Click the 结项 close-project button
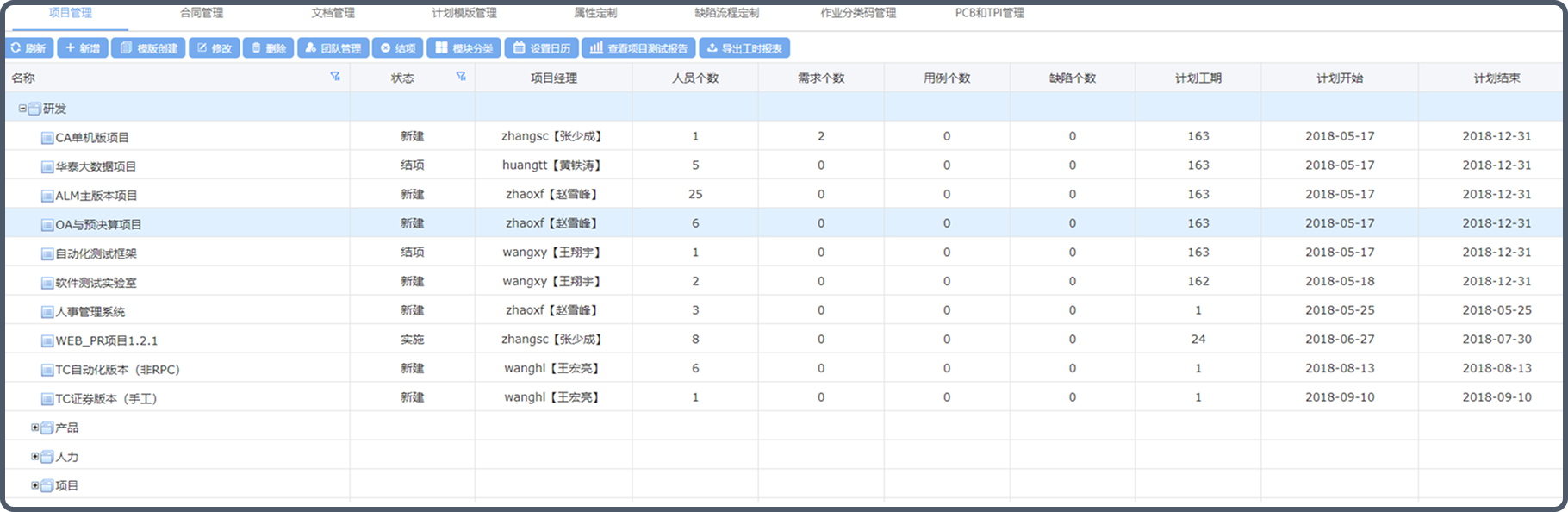 tap(398, 48)
